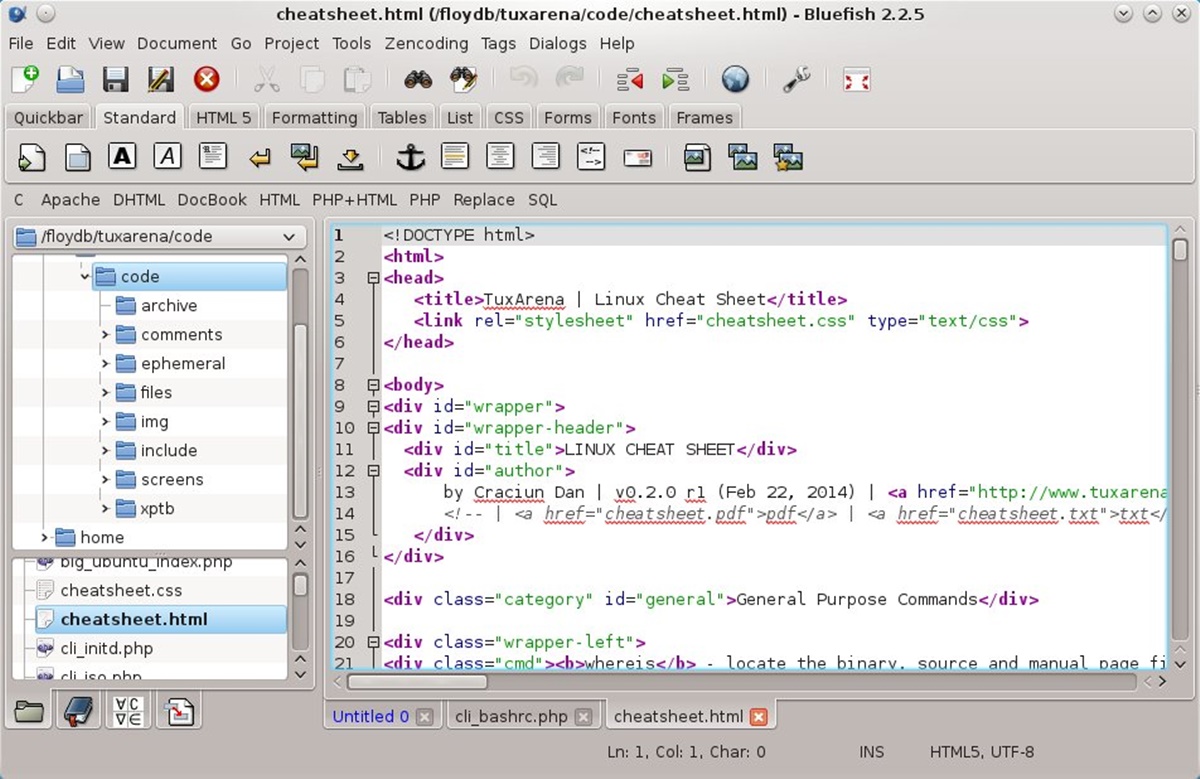Select the archive folder in the tree
The height and width of the screenshot is (779, 1200).
pos(169,306)
